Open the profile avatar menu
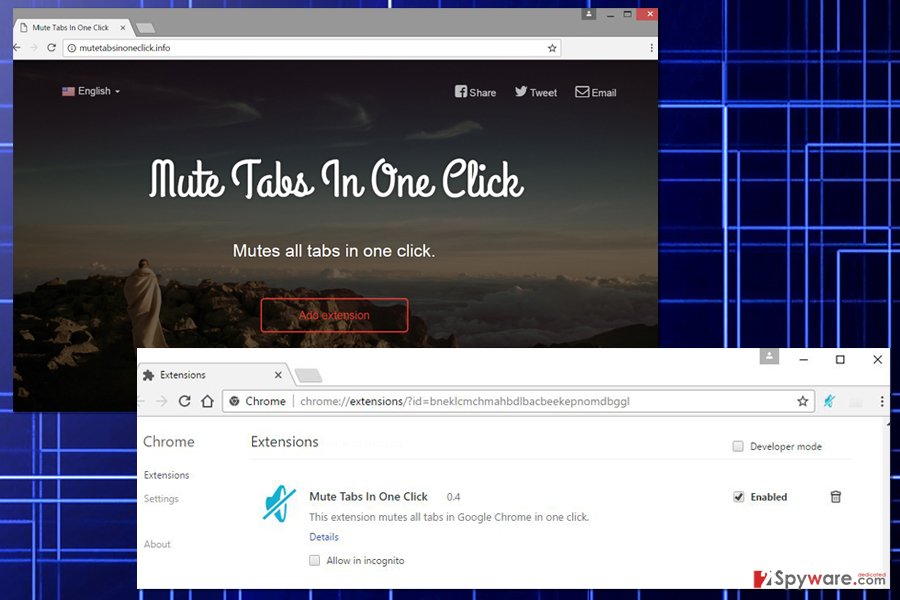Image resolution: width=900 pixels, height=600 pixels. click(768, 357)
